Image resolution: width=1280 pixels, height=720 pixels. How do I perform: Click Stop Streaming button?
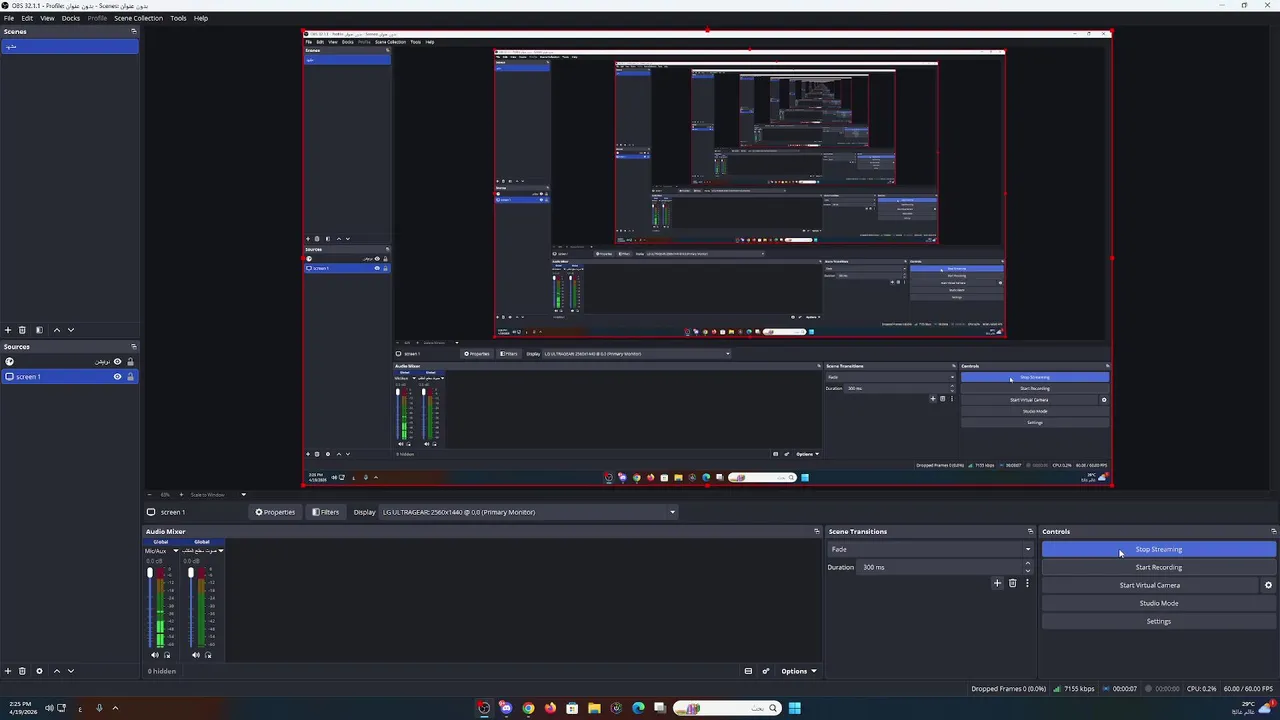point(1158,549)
